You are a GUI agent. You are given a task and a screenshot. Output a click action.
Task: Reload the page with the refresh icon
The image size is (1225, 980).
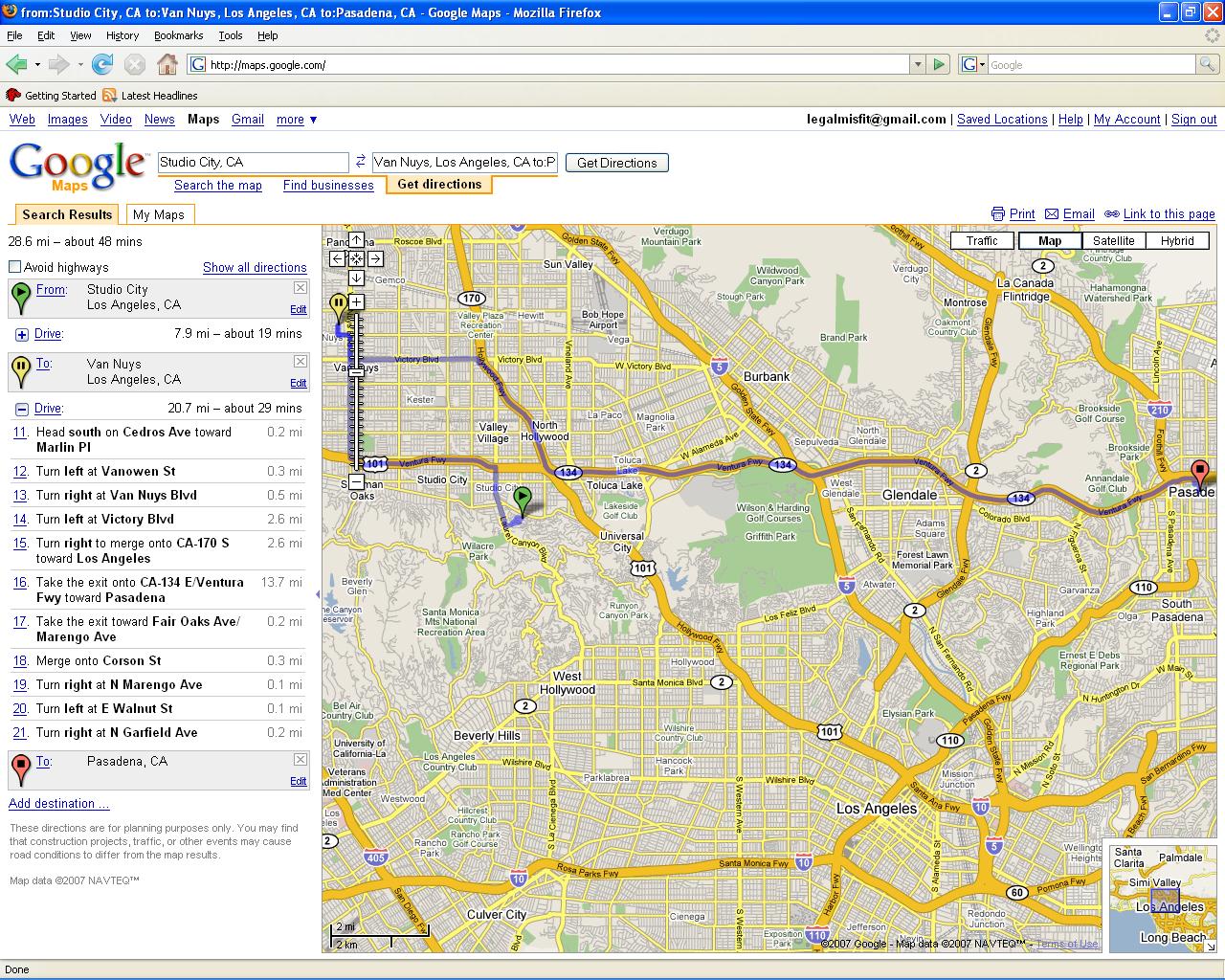tap(102, 64)
